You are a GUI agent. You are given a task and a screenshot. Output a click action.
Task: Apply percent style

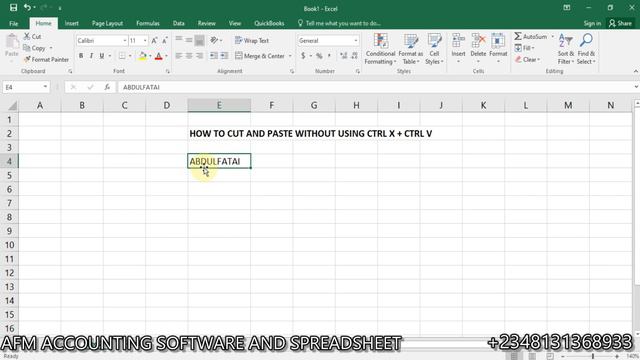319,56
